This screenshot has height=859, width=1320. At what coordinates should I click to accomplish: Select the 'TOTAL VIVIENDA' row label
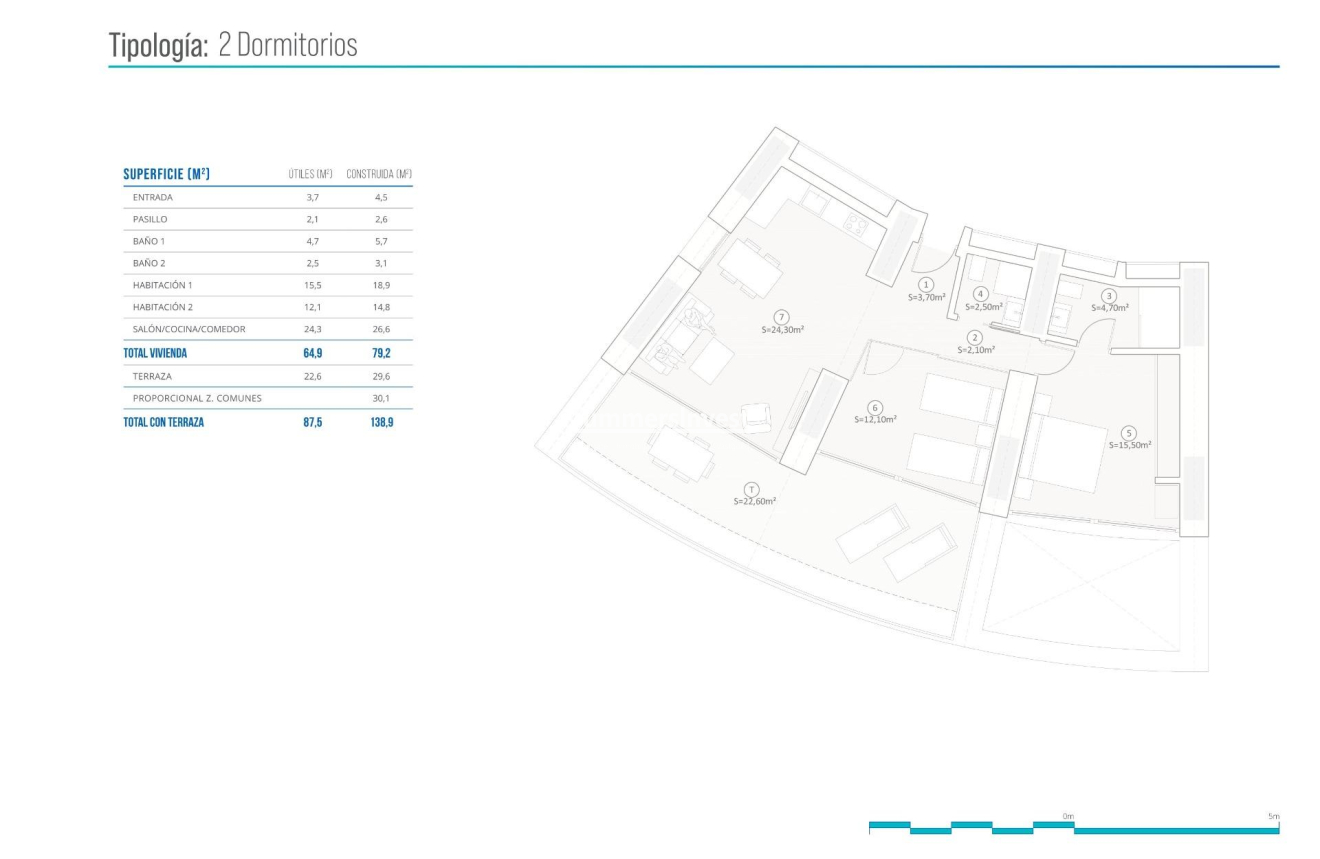coord(155,353)
